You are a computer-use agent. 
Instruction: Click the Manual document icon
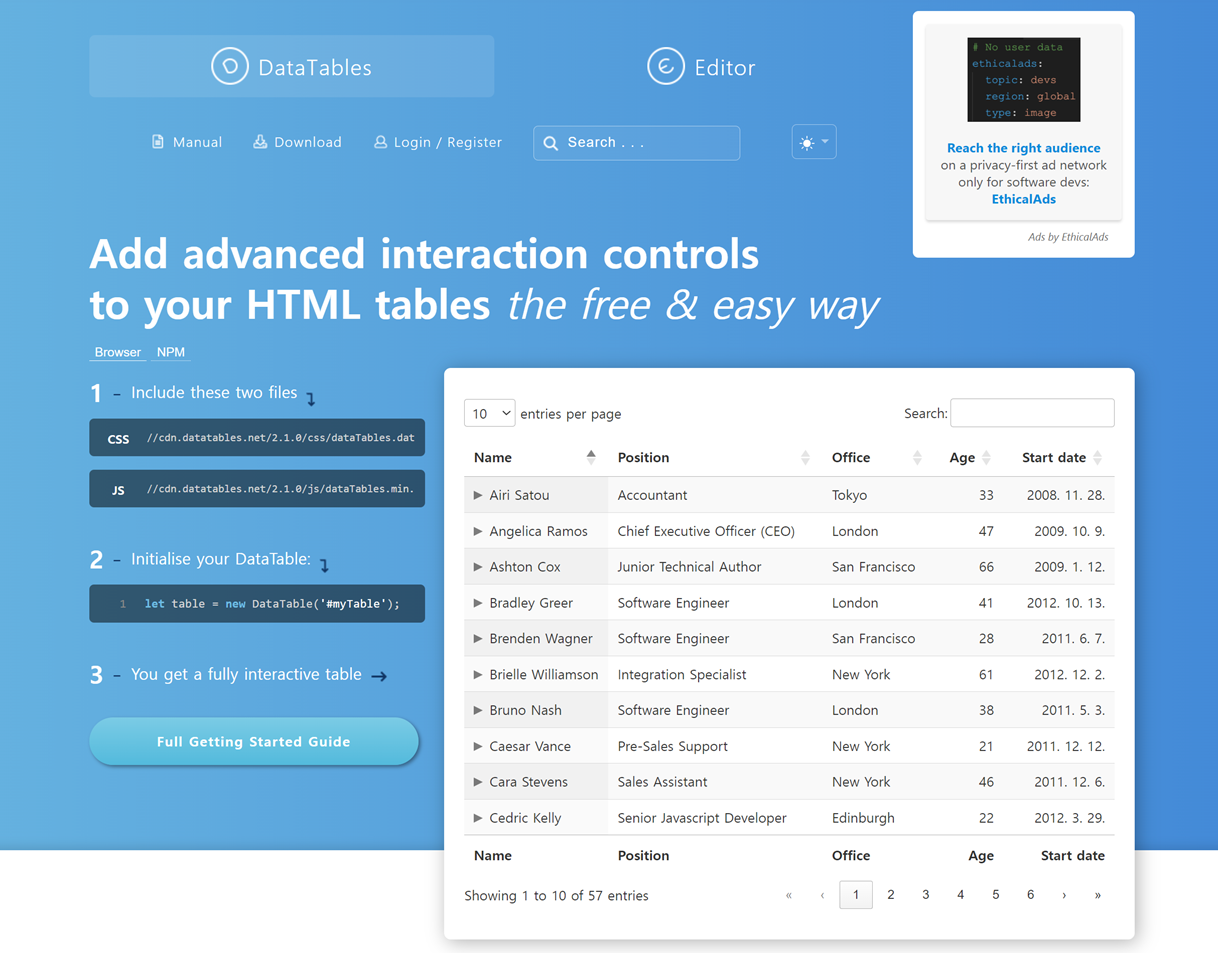(158, 142)
